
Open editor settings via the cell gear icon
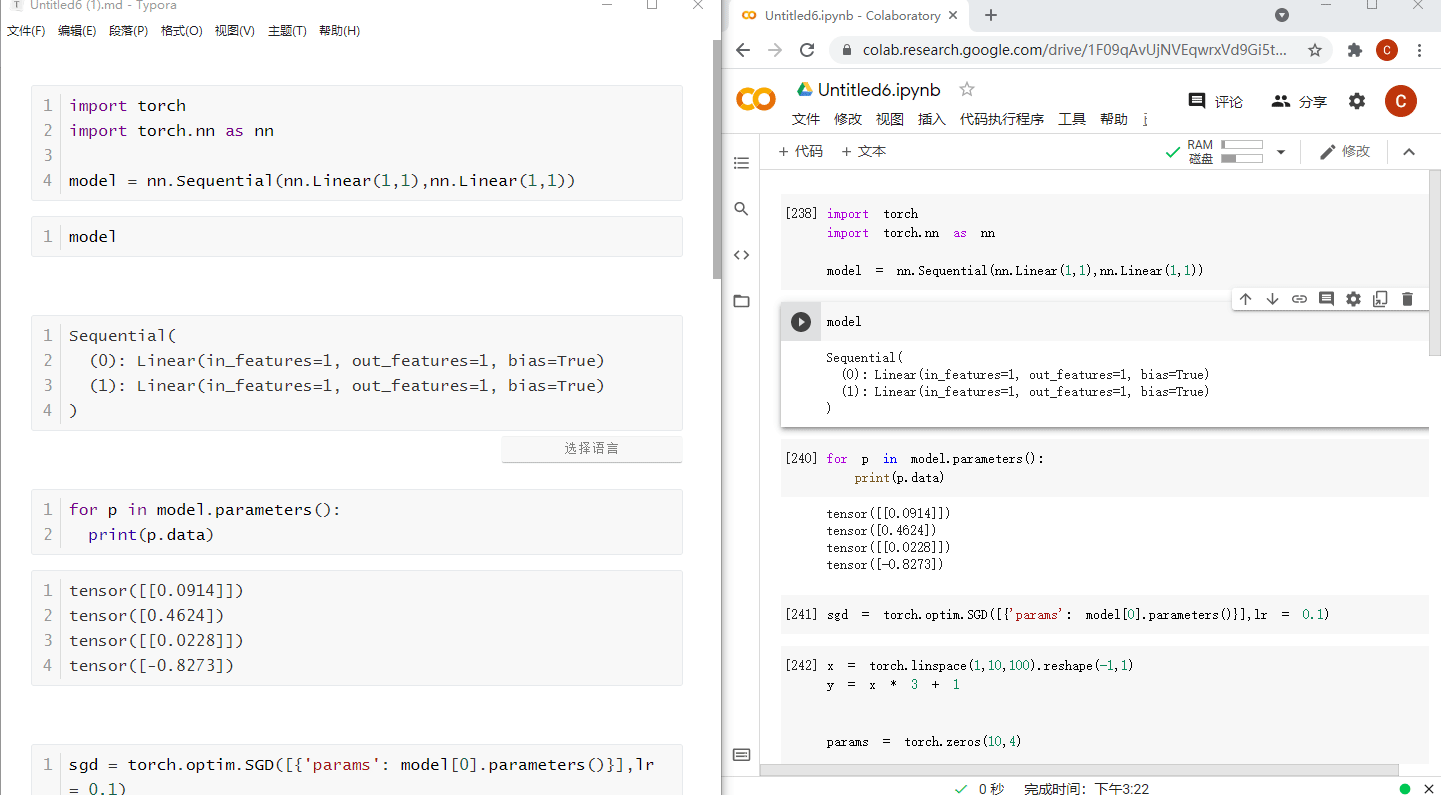[1353, 298]
